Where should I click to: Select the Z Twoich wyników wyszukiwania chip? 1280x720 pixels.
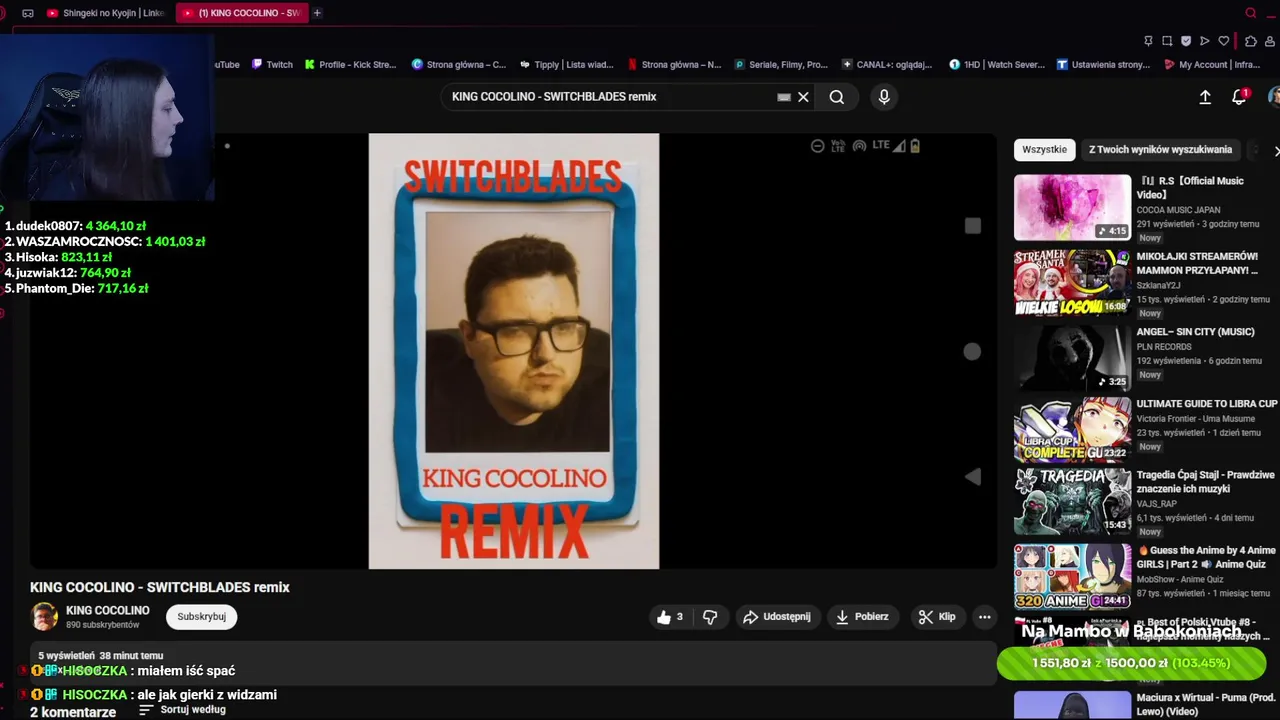click(x=1160, y=150)
